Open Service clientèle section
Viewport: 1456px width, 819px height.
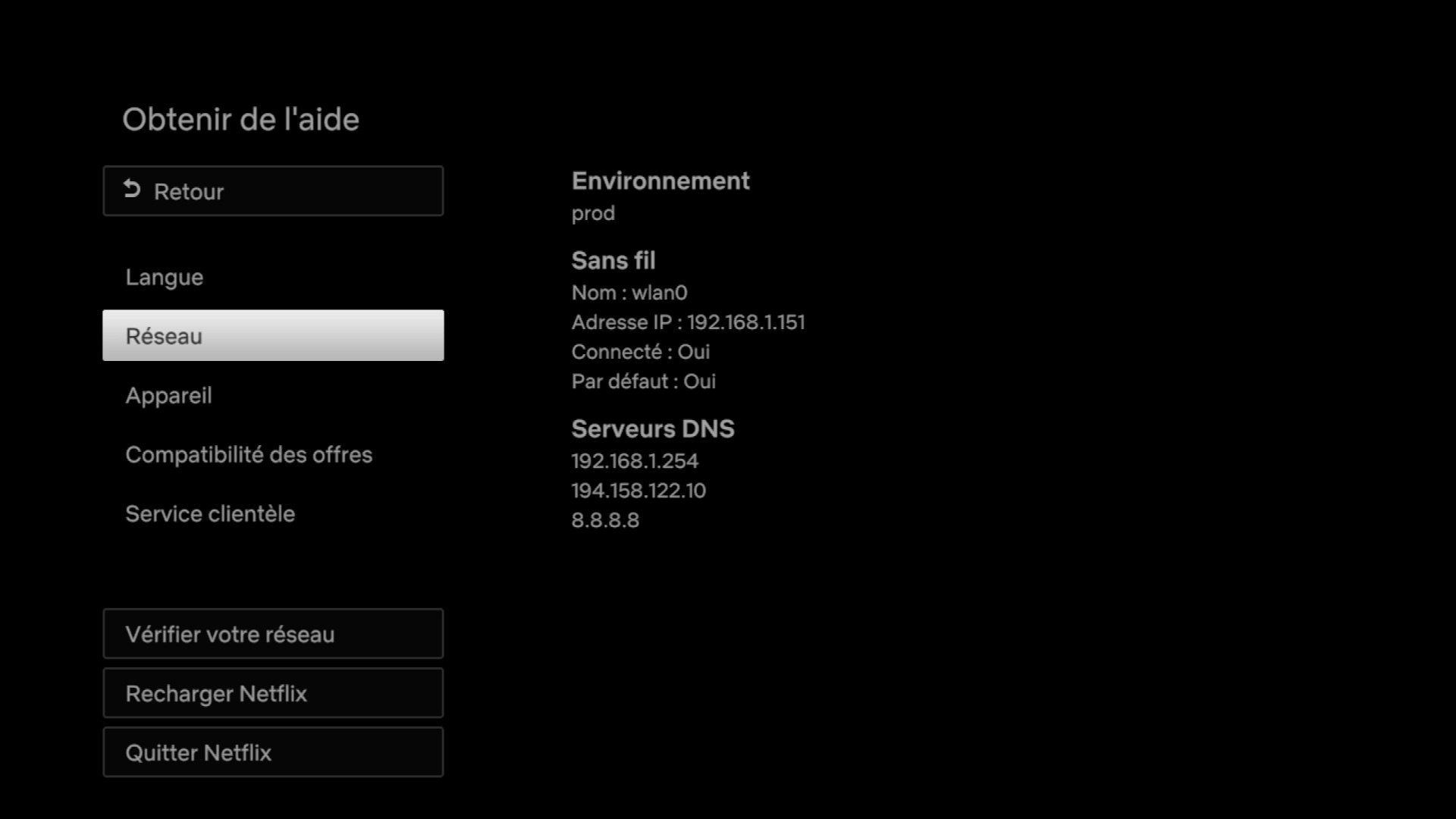pyautogui.click(x=273, y=513)
